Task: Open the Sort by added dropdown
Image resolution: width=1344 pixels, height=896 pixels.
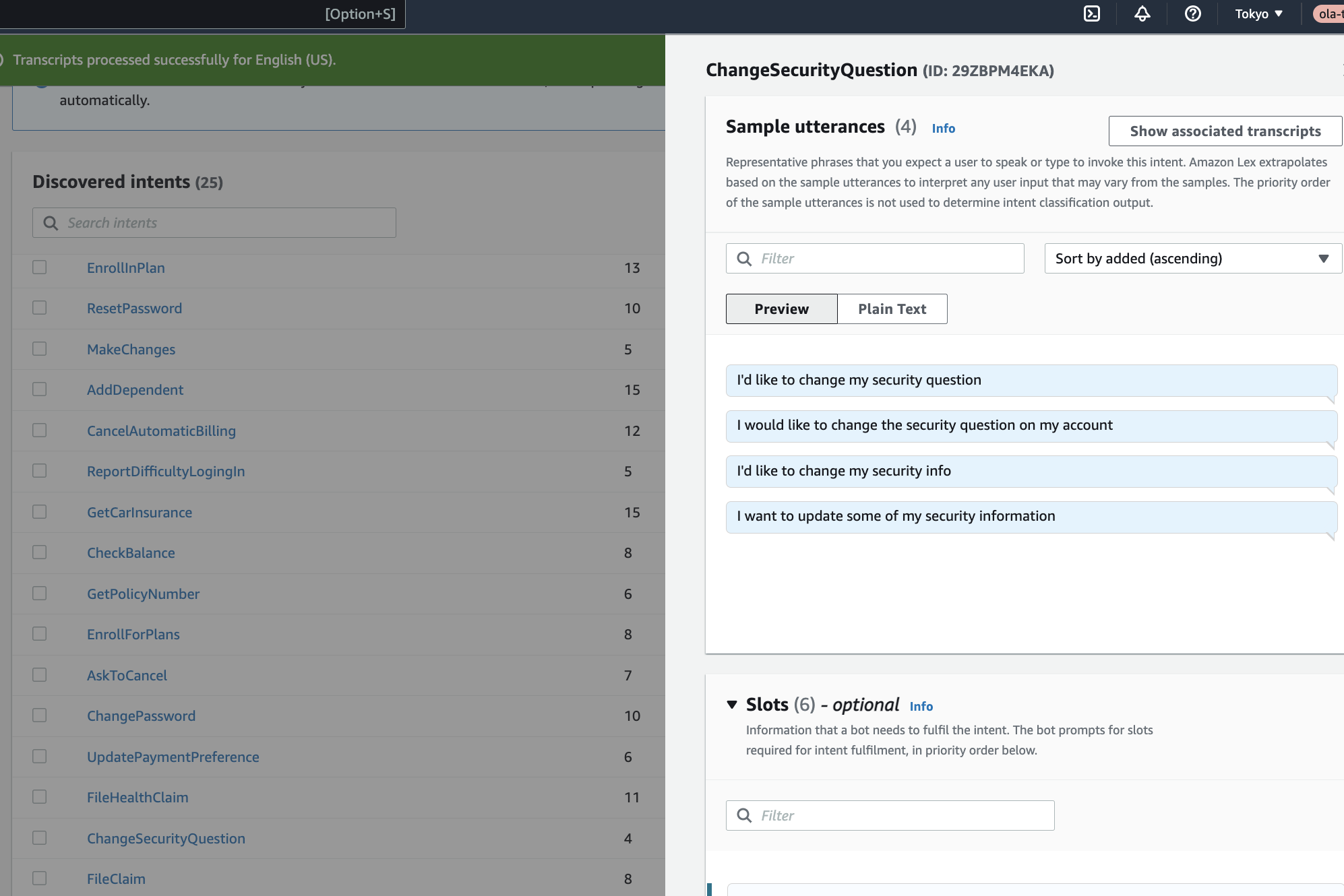Action: (x=1192, y=258)
